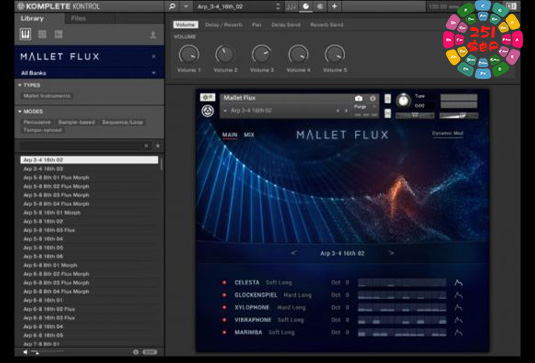Open Celesta Soft Long articulation selector
This screenshot has height=363, width=535.
pos(278,282)
